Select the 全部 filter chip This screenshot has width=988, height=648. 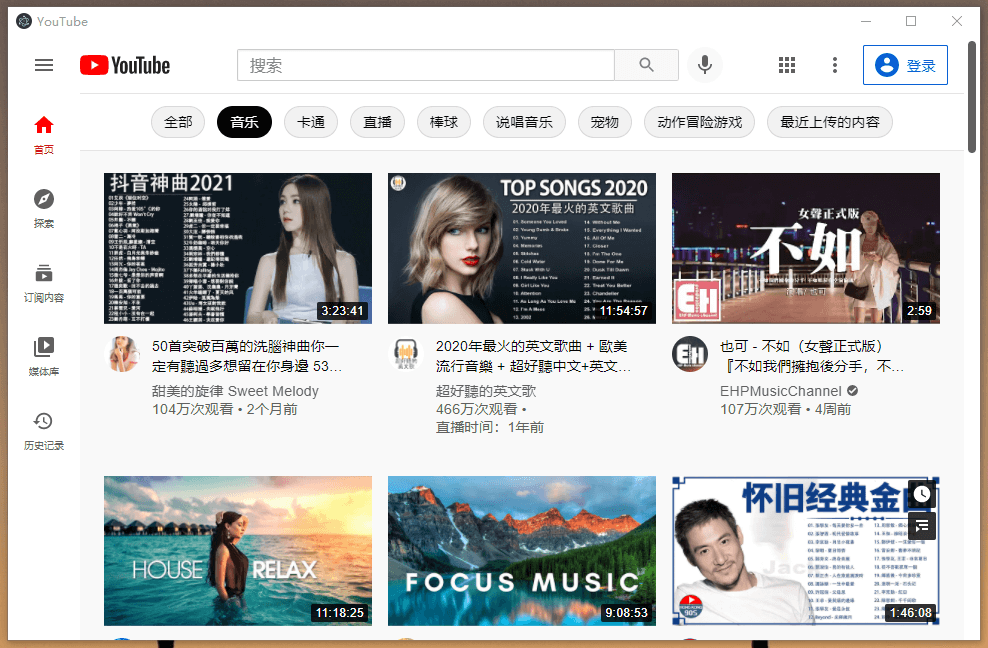click(x=178, y=122)
